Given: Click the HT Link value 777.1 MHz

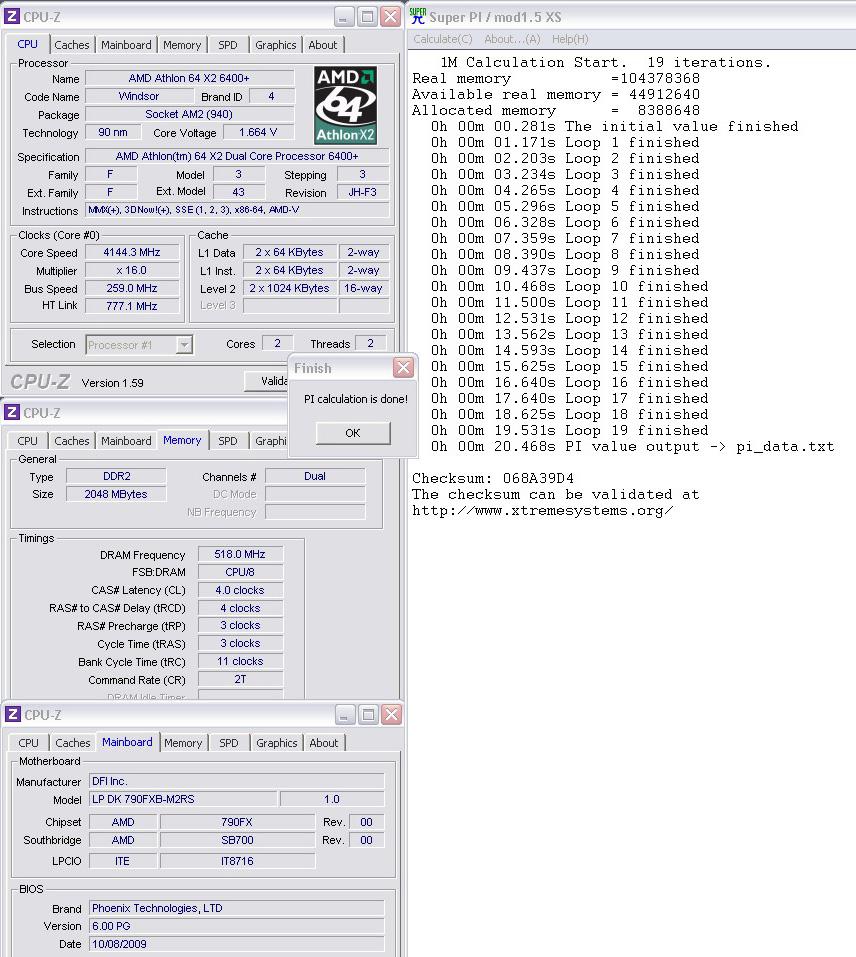Looking at the screenshot, I should [132, 306].
